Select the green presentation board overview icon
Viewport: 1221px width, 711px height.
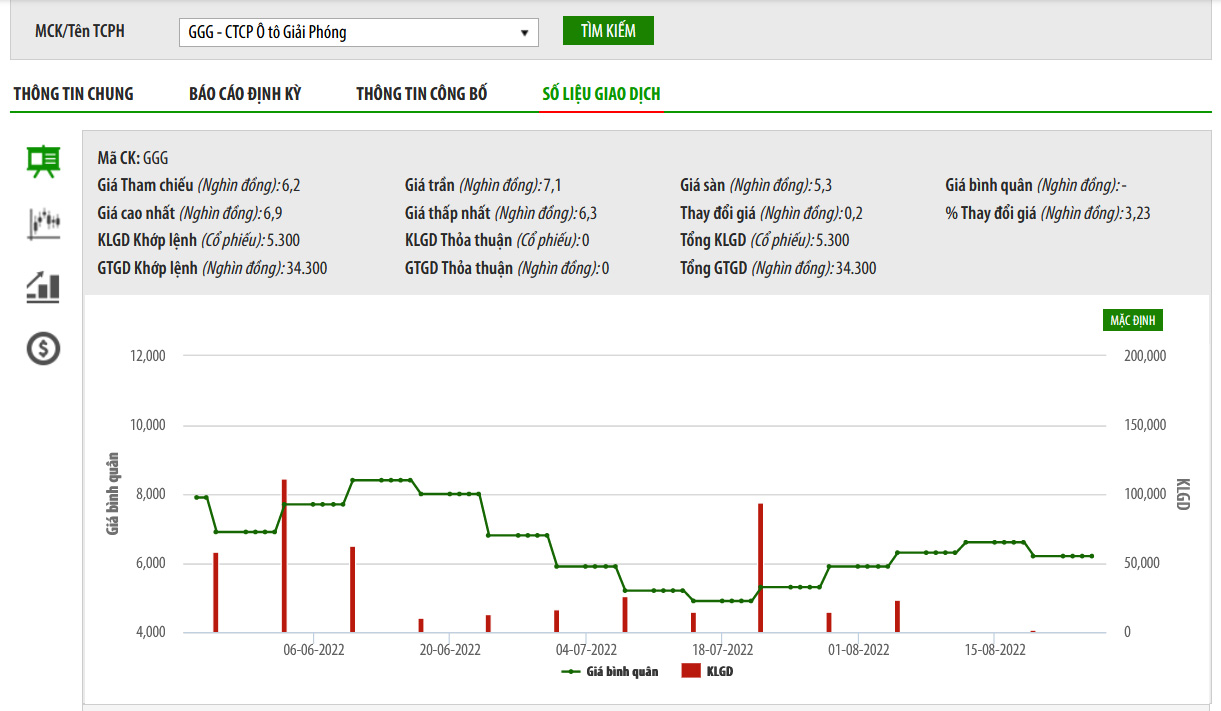[43, 161]
